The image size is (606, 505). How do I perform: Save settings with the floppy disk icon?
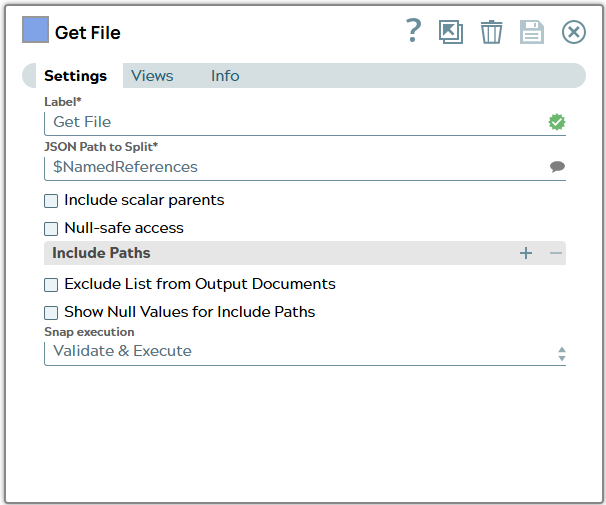point(532,32)
